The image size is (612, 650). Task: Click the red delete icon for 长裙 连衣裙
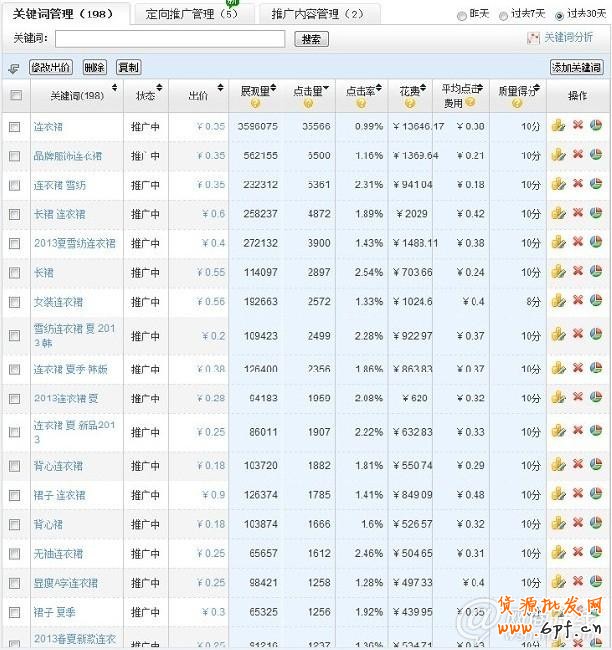point(577,214)
